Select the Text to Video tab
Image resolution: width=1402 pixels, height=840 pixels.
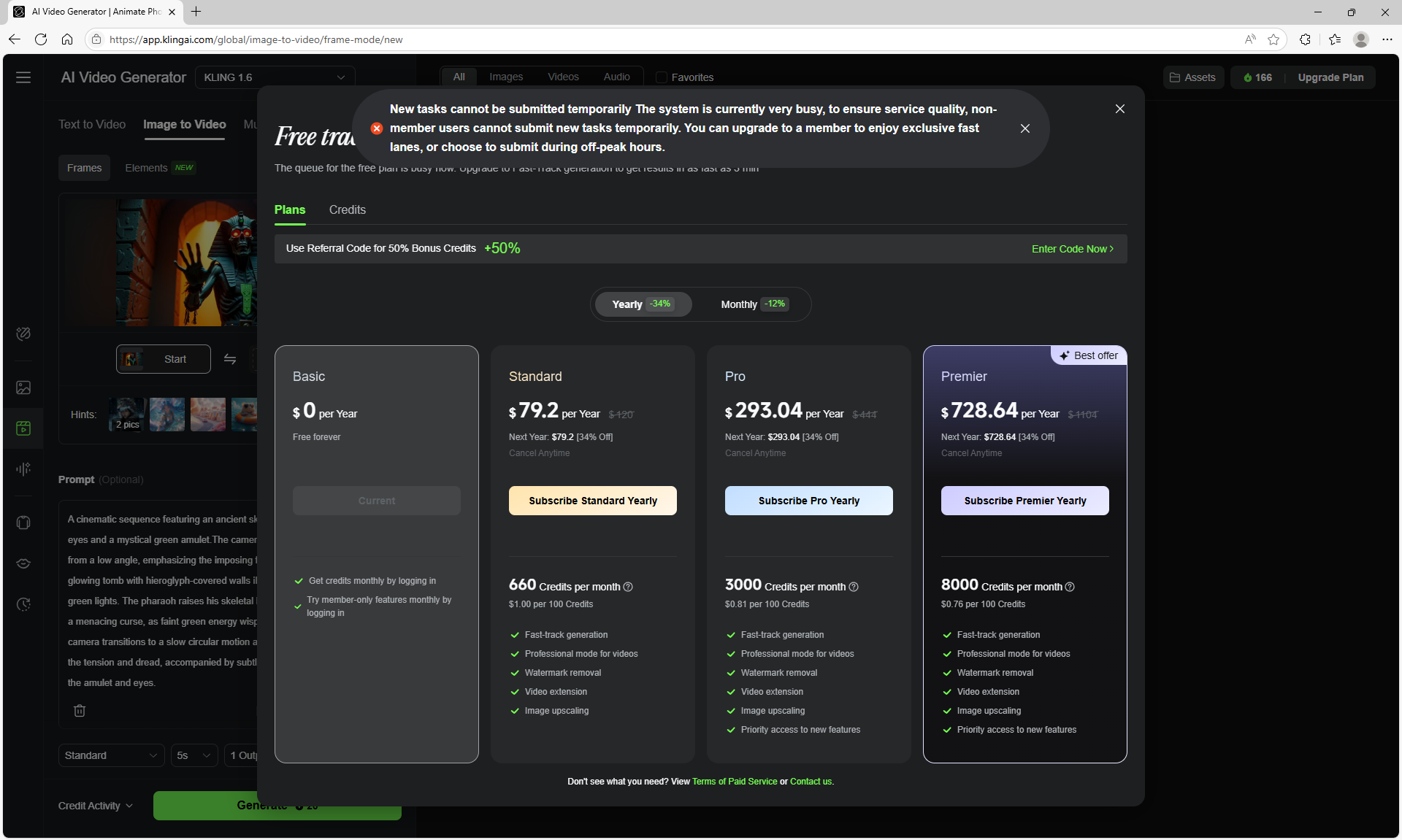tap(92, 124)
